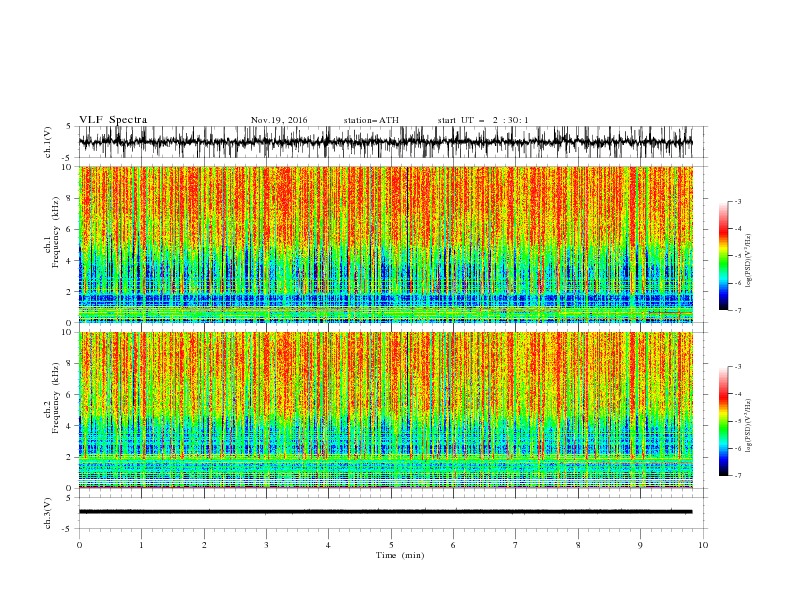The width and height of the screenshot is (792, 612).
Task: Click the ch.2 frequency axis "0" tick label
Action: 69,488
